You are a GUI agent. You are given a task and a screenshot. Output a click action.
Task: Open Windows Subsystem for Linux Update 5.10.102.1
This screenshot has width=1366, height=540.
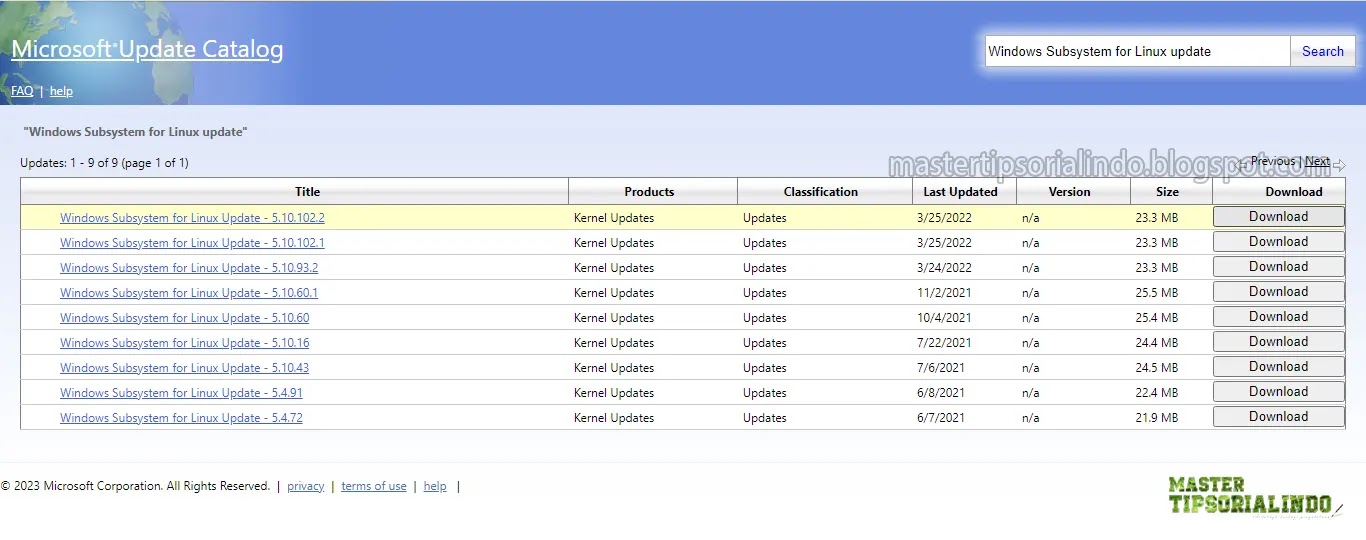(x=192, y=243)
